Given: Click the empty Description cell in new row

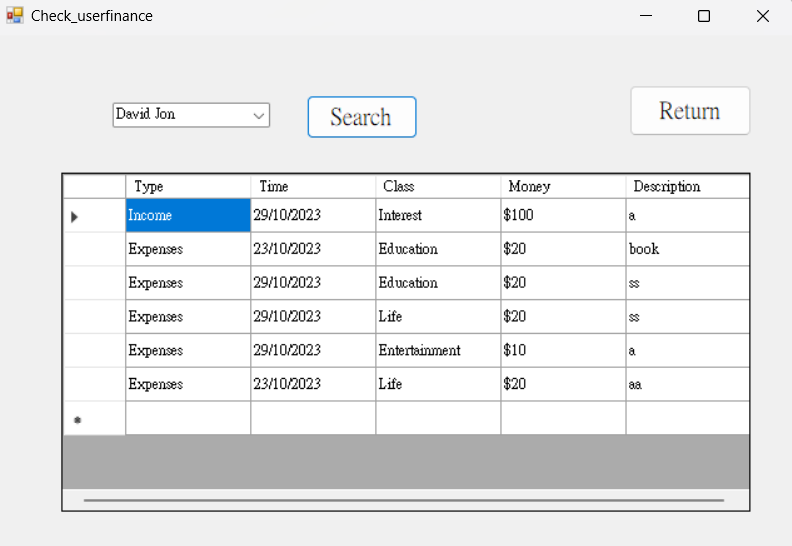Looking at the screenshot, I should (x=688, y=418).
